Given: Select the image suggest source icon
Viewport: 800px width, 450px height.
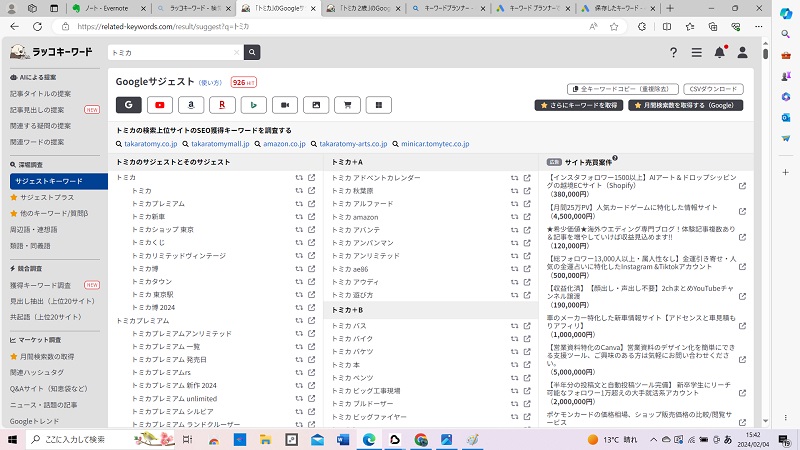Looking at the screenshot, I should (x=316, y=105).
